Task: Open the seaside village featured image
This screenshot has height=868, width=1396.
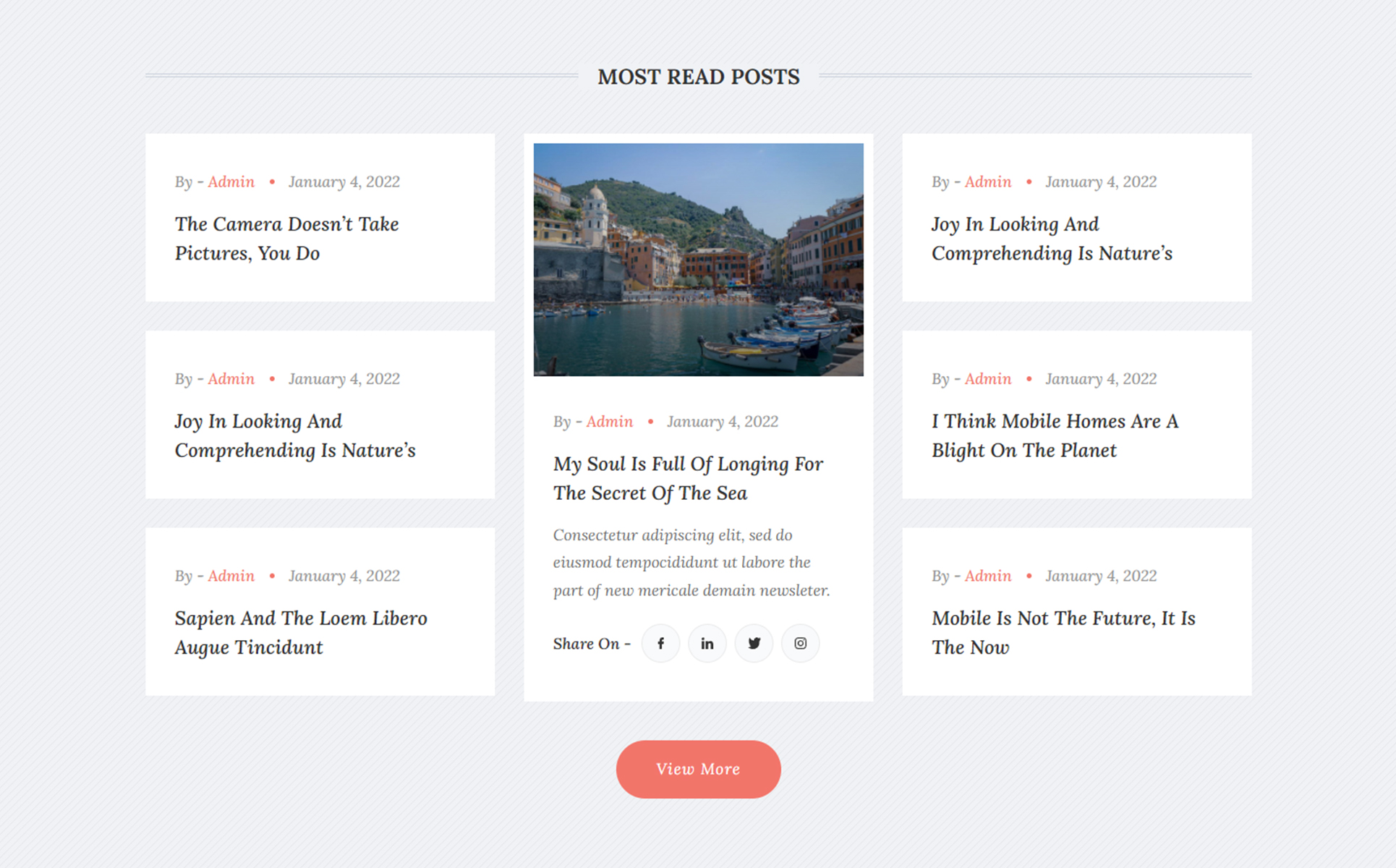Action: (x=698, y=260)
